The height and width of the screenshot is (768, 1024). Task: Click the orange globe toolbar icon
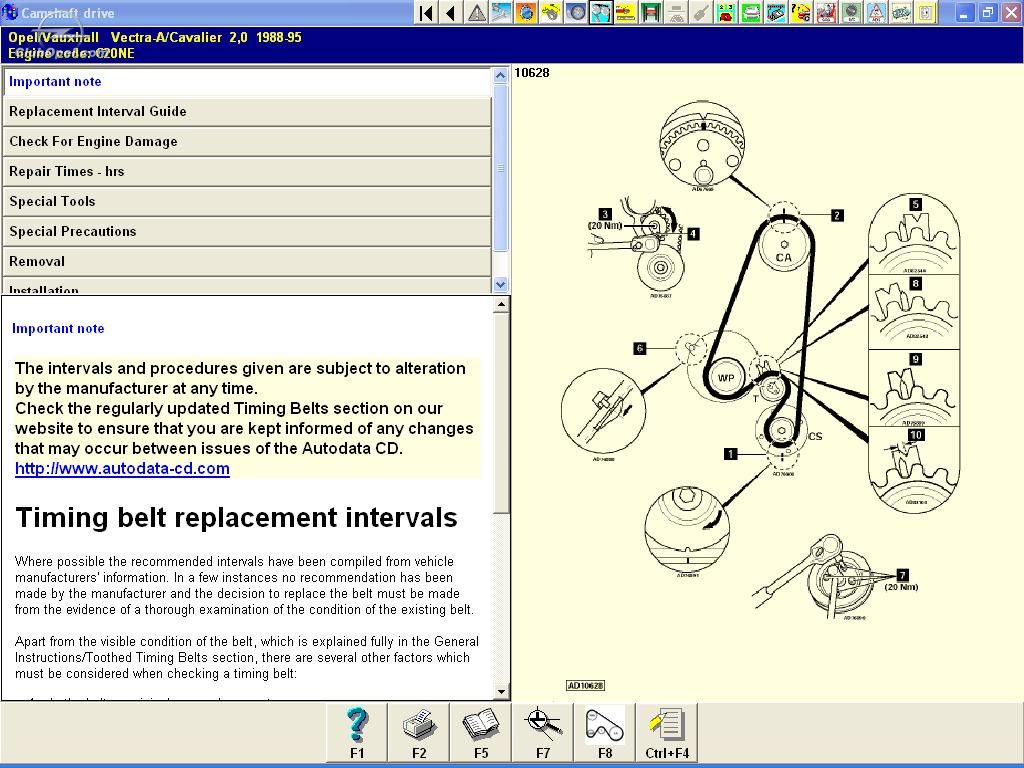tap(526, 12)
